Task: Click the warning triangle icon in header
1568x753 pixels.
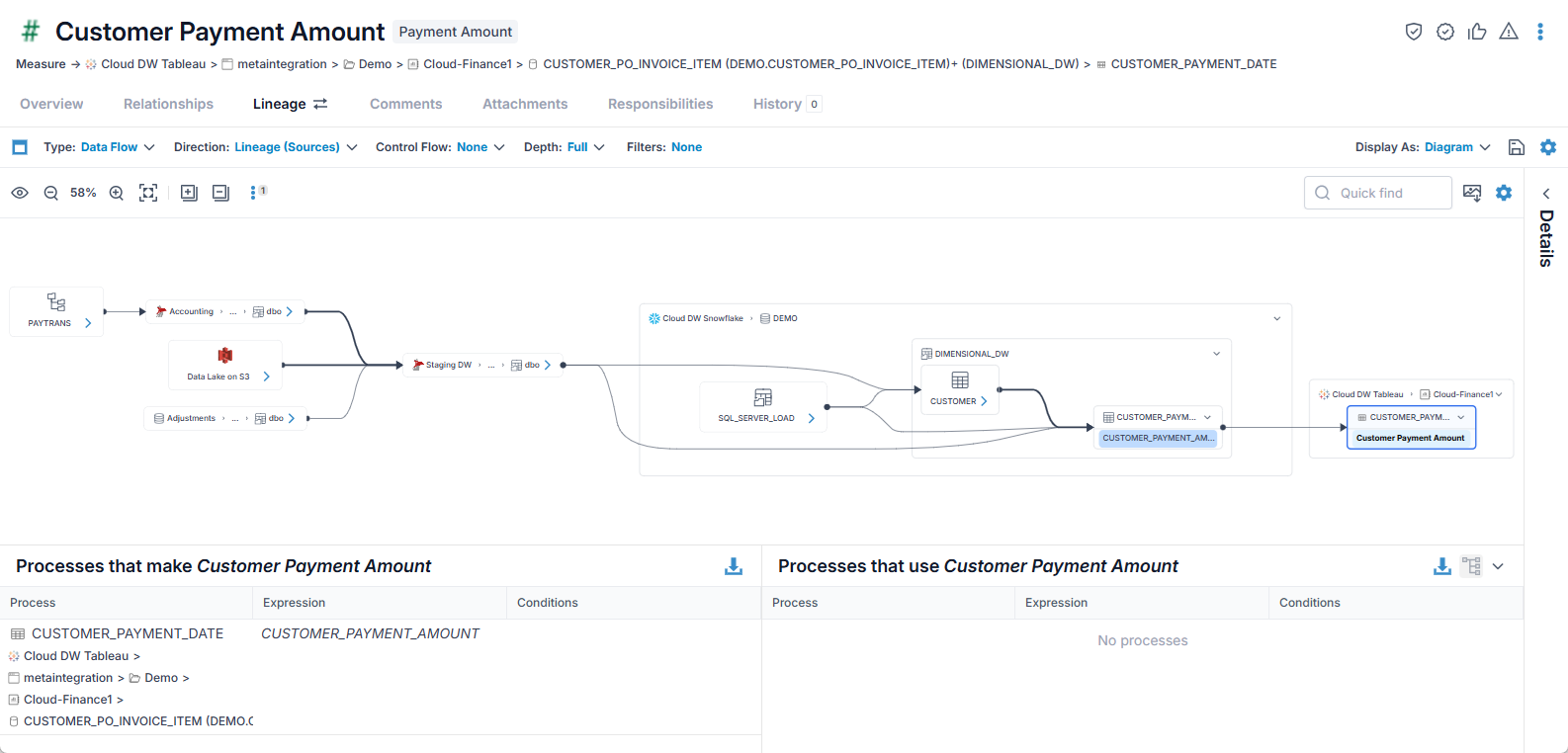Action: 1509,32
